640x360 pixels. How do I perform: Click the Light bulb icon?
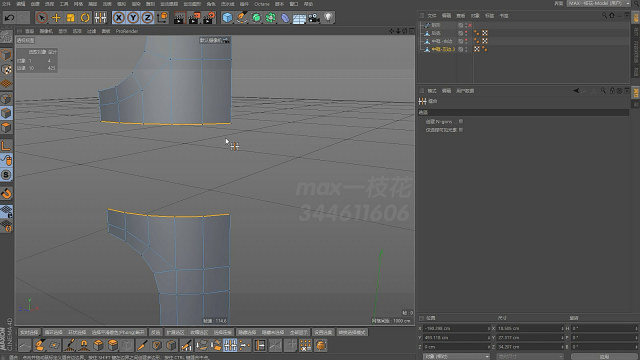[329, 18]
